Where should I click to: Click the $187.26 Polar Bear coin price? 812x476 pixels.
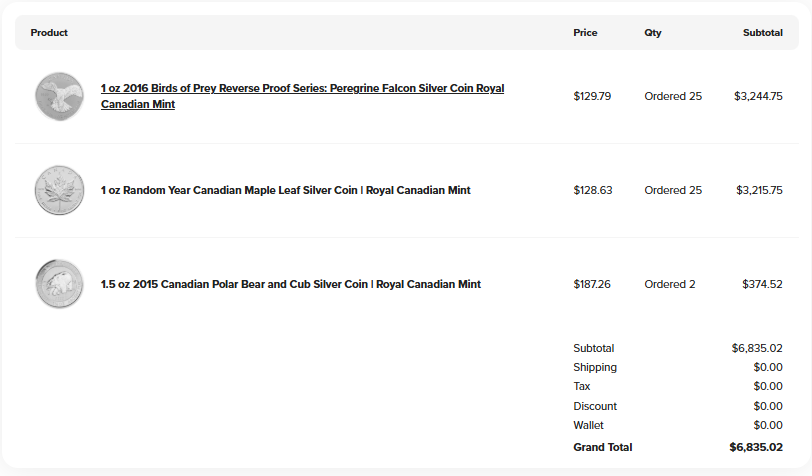point(592,284)
